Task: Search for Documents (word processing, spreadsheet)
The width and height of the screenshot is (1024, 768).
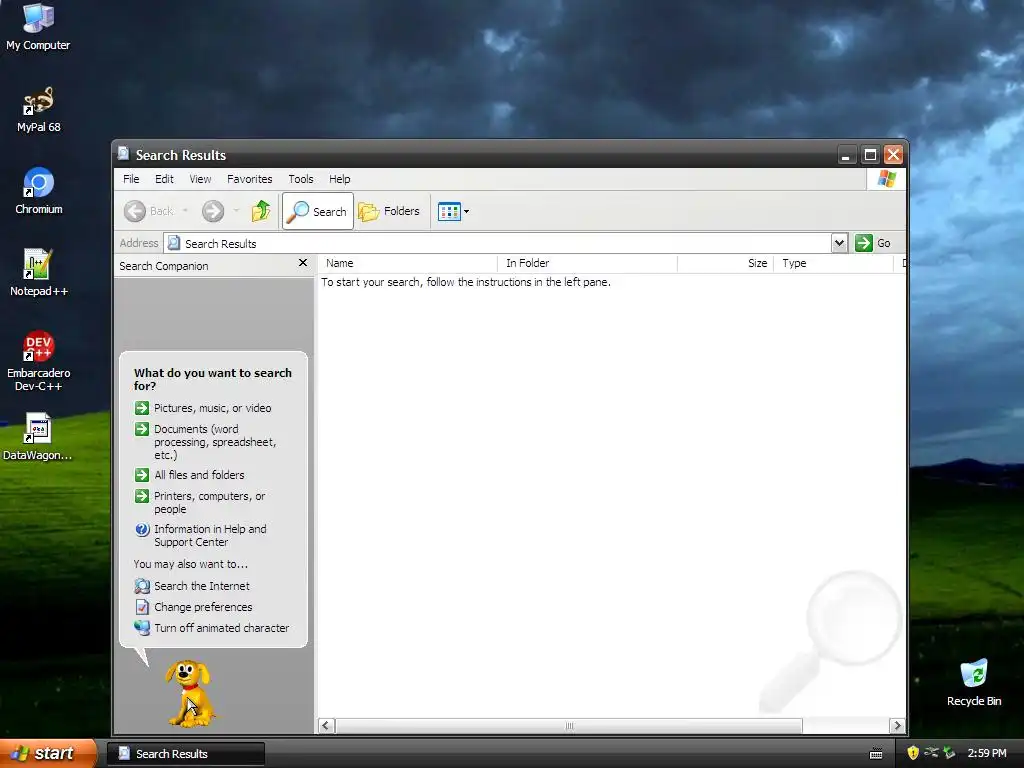Action: click(x=206, y=442)
